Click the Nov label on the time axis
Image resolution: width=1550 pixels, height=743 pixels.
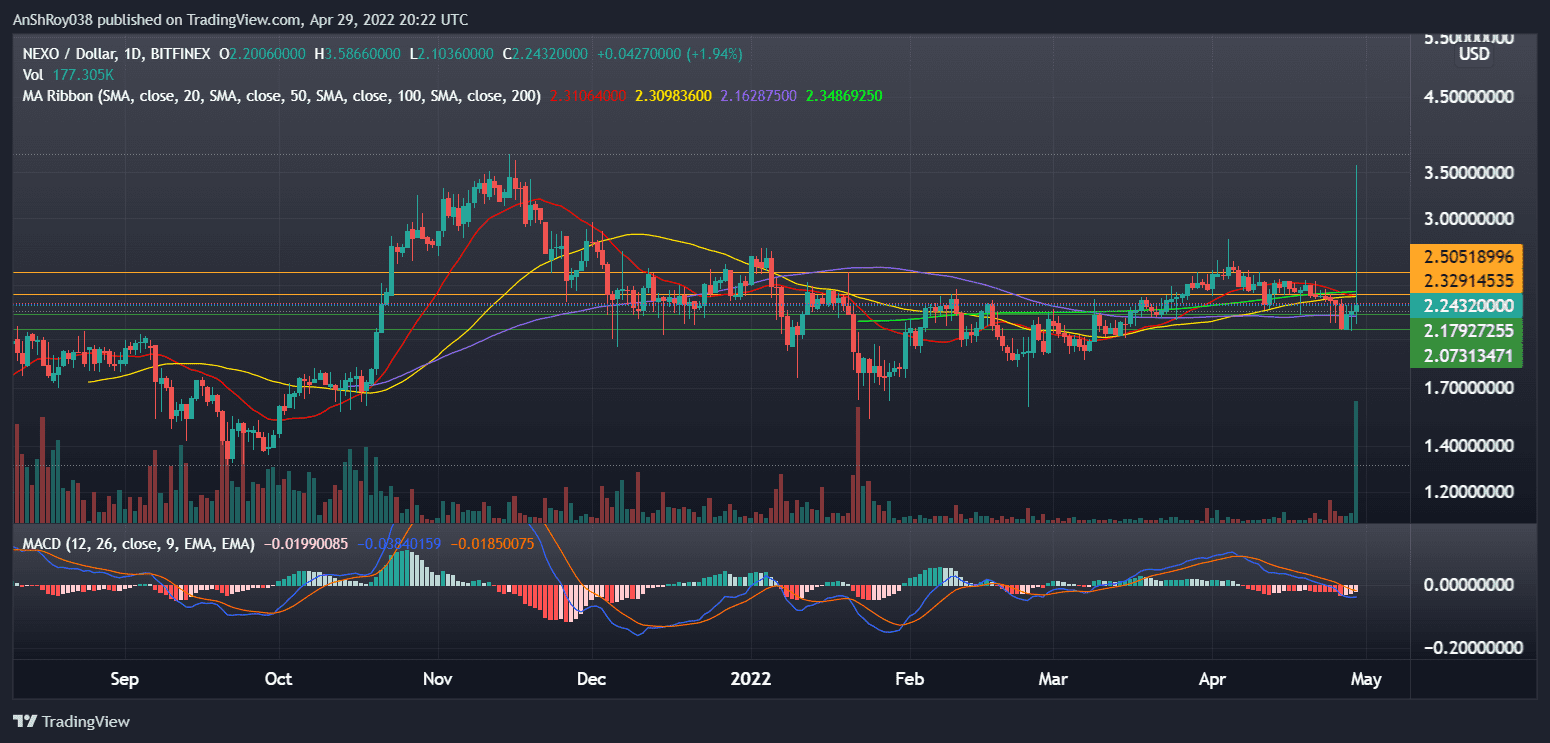(x=439, y=679)
